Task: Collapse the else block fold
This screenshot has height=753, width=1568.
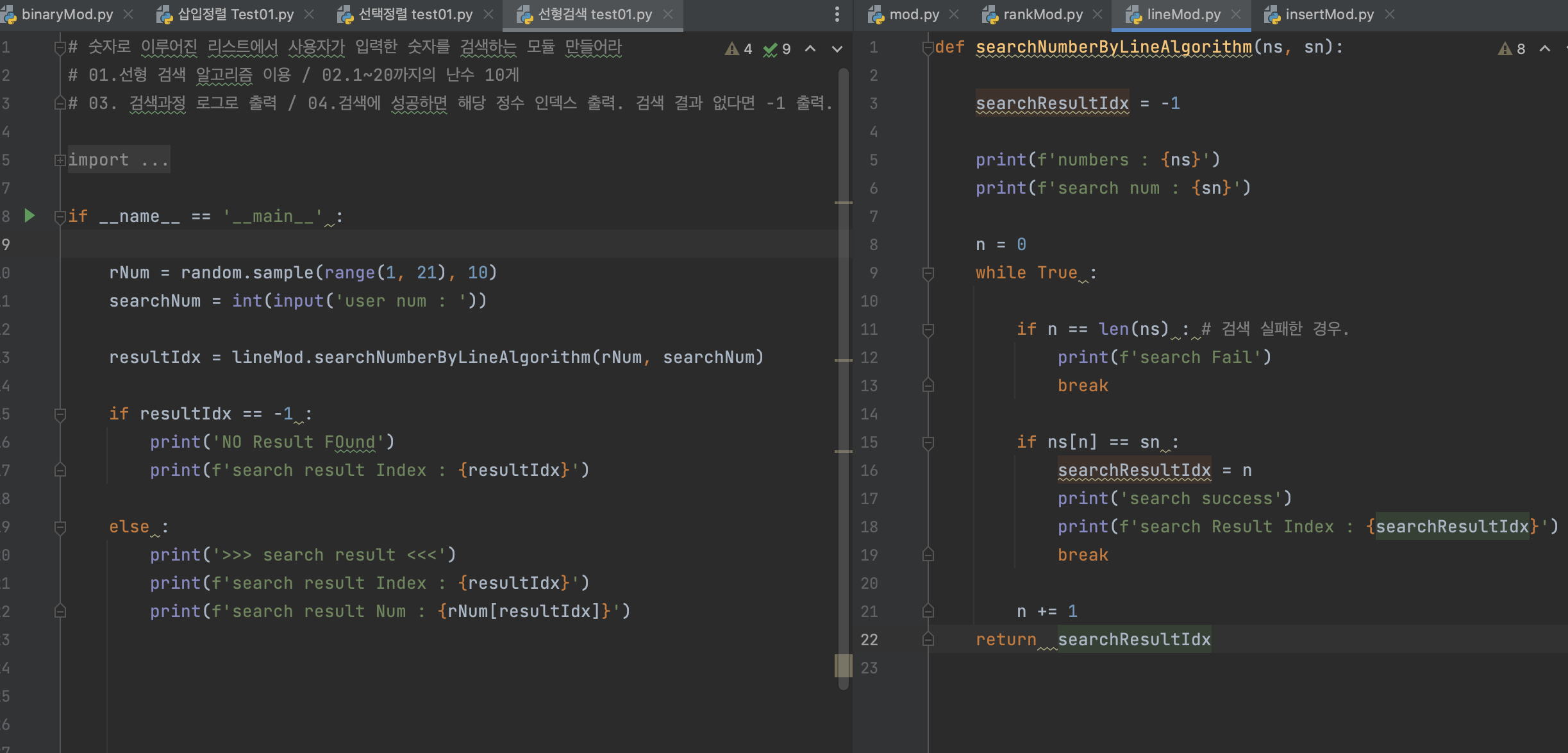Action: click(x=60, y=527)
